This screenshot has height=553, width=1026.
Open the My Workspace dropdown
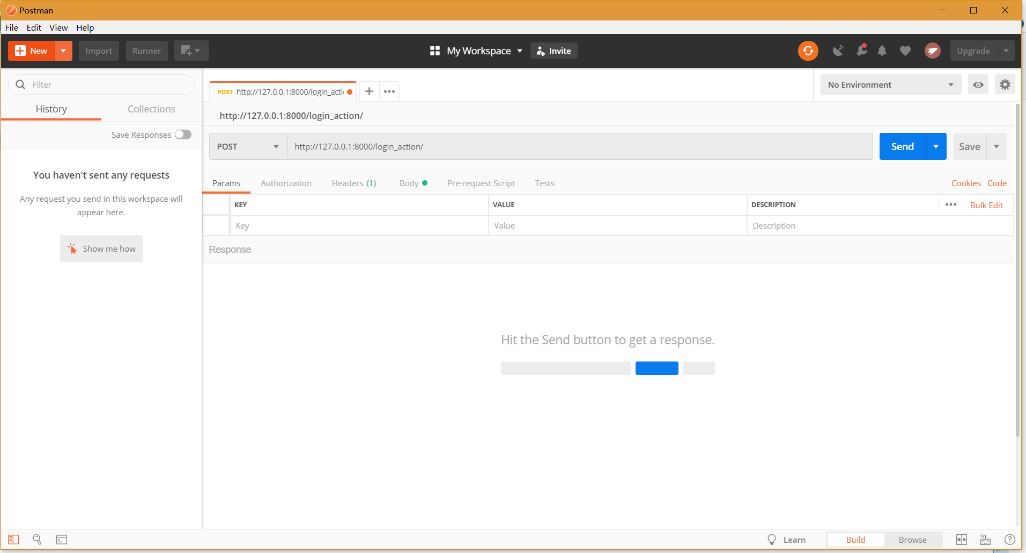point(484,50)
